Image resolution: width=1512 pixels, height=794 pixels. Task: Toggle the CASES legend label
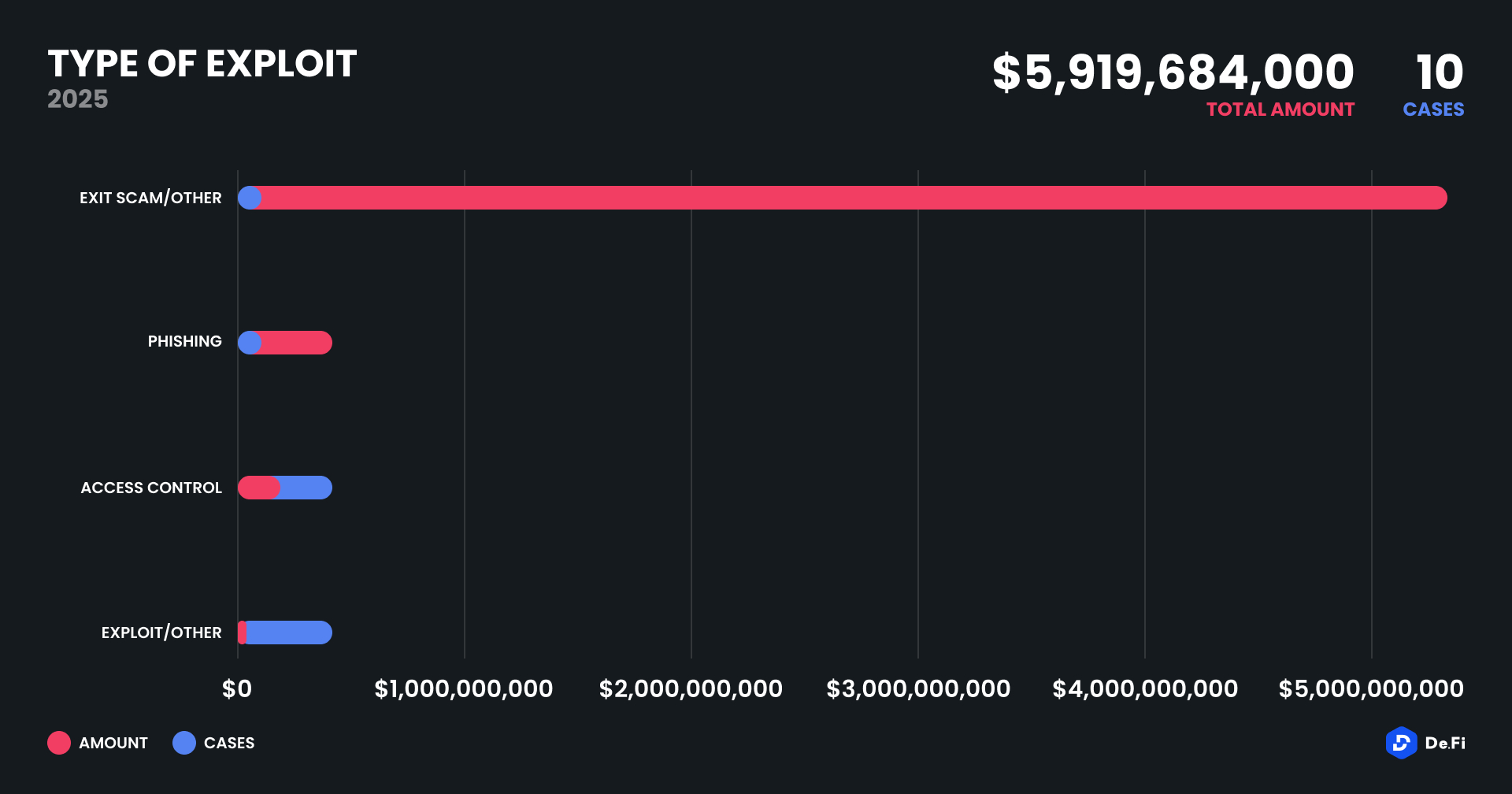pos(229,743)
